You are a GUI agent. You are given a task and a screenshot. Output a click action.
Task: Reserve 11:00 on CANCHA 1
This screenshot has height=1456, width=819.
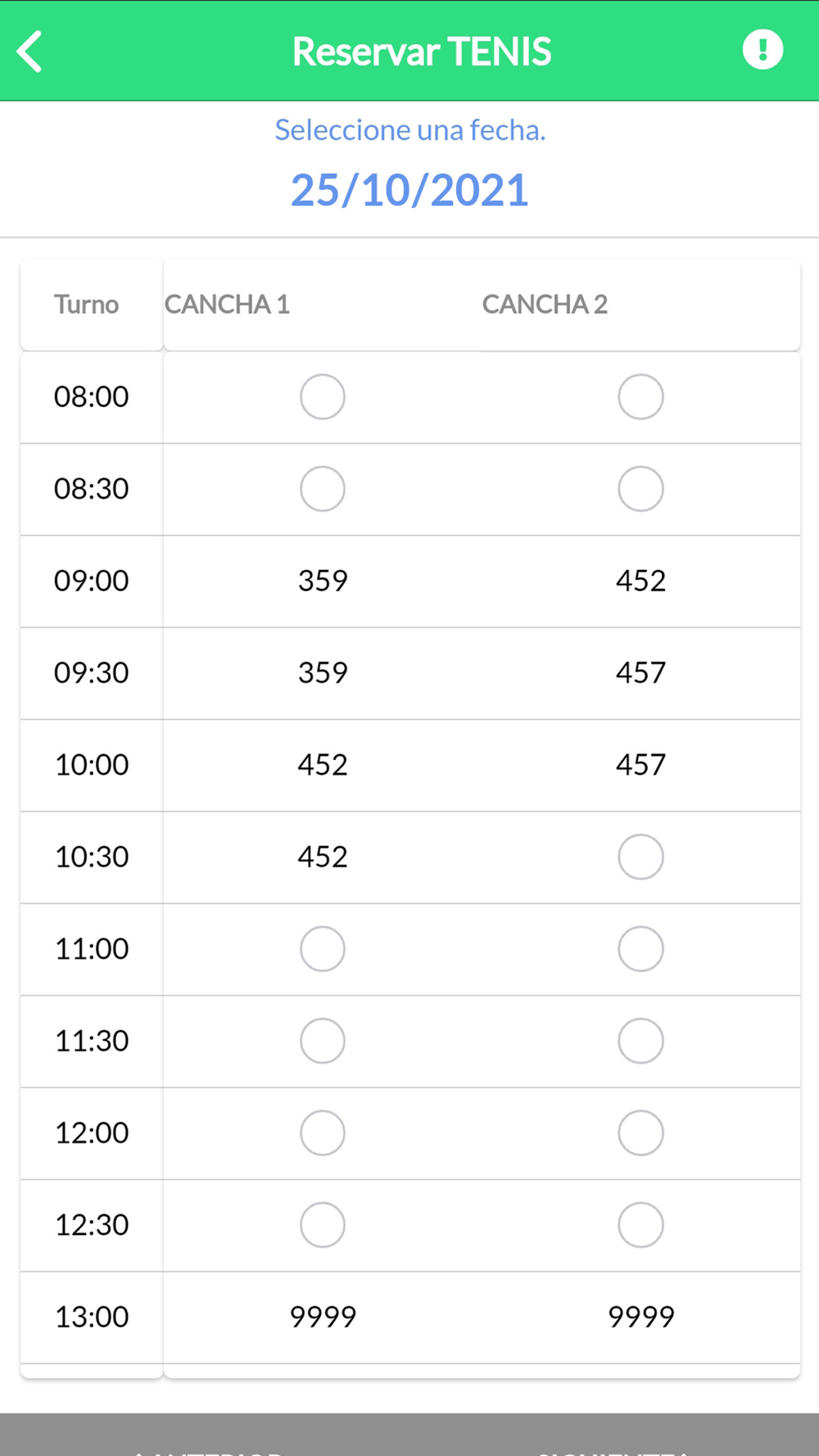(323, 949)
